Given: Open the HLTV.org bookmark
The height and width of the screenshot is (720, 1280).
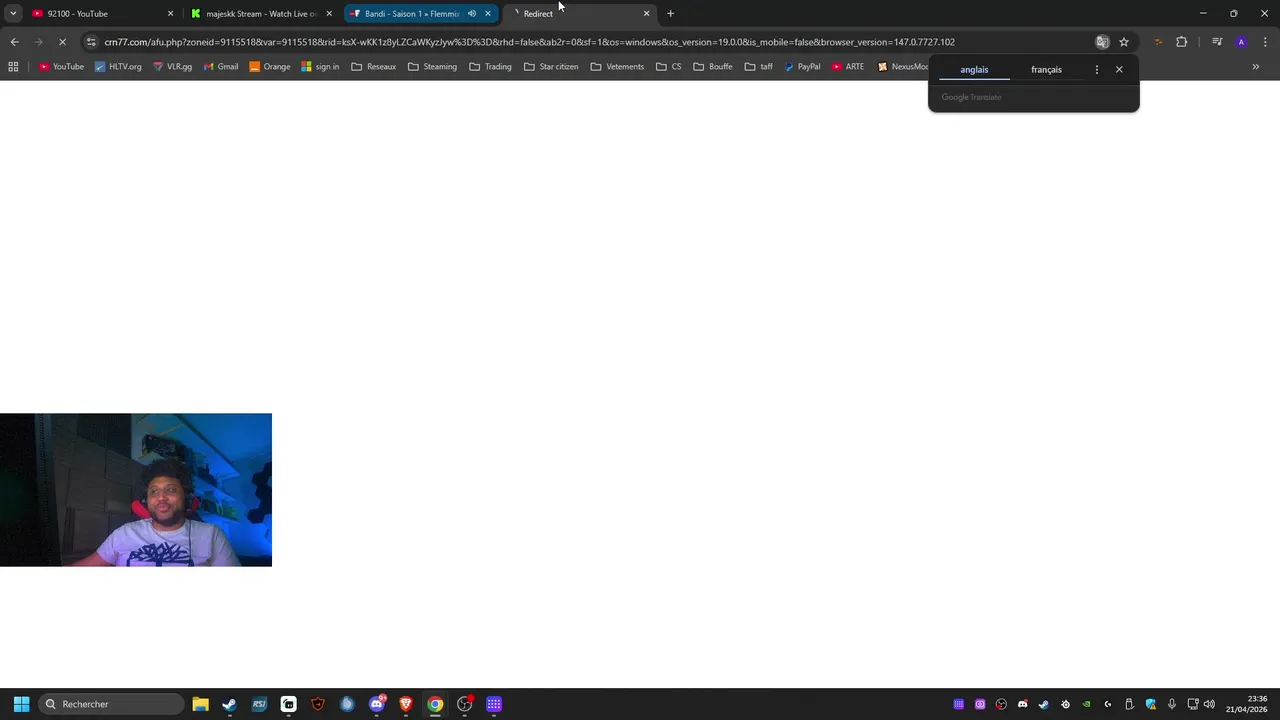Looking at the screenshot, I should tap(118, 67).
